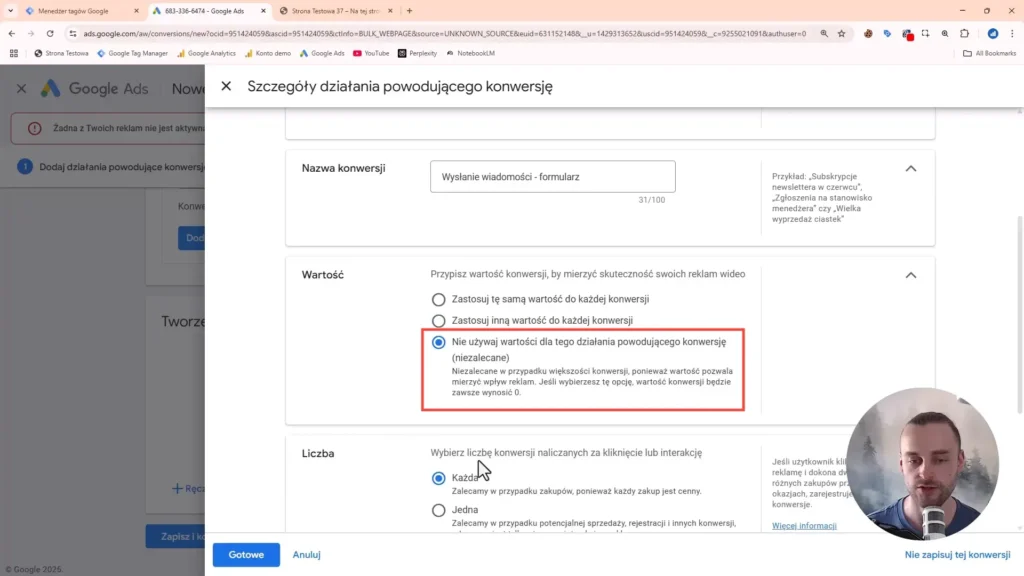Open NotebookLM bookmark

470,54
